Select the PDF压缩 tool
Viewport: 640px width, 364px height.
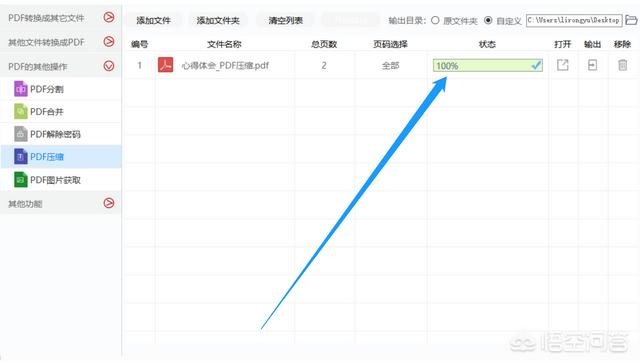pyautogui.click(x=61, y=157)
